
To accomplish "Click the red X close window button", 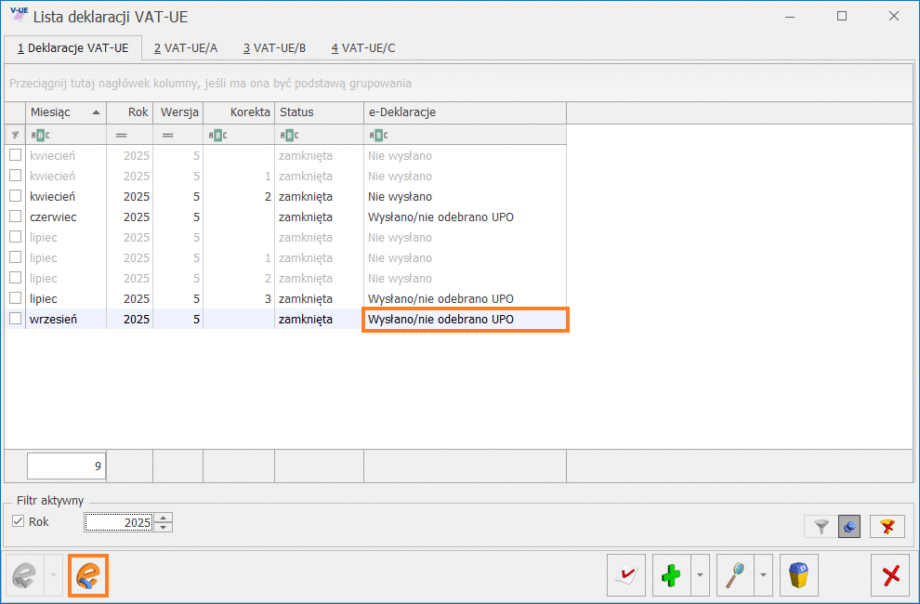I will click(890, 576).
